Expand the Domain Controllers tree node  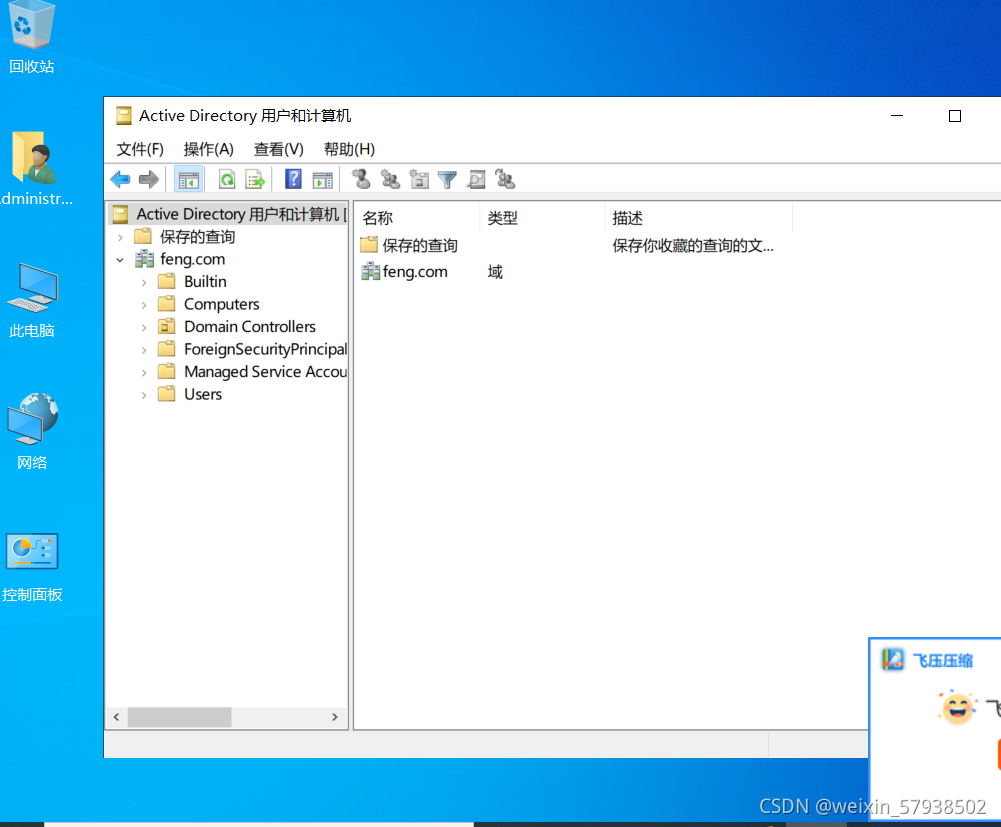[144, 327]
